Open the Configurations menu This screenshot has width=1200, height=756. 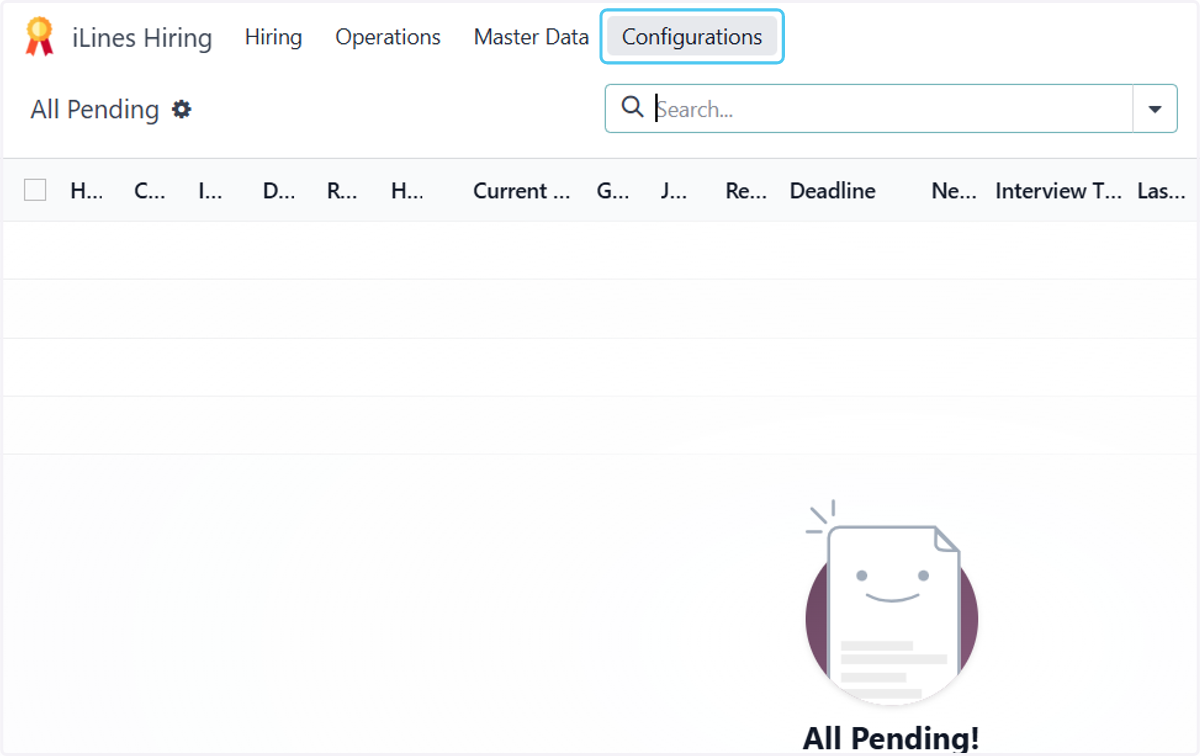coord(692,37)
